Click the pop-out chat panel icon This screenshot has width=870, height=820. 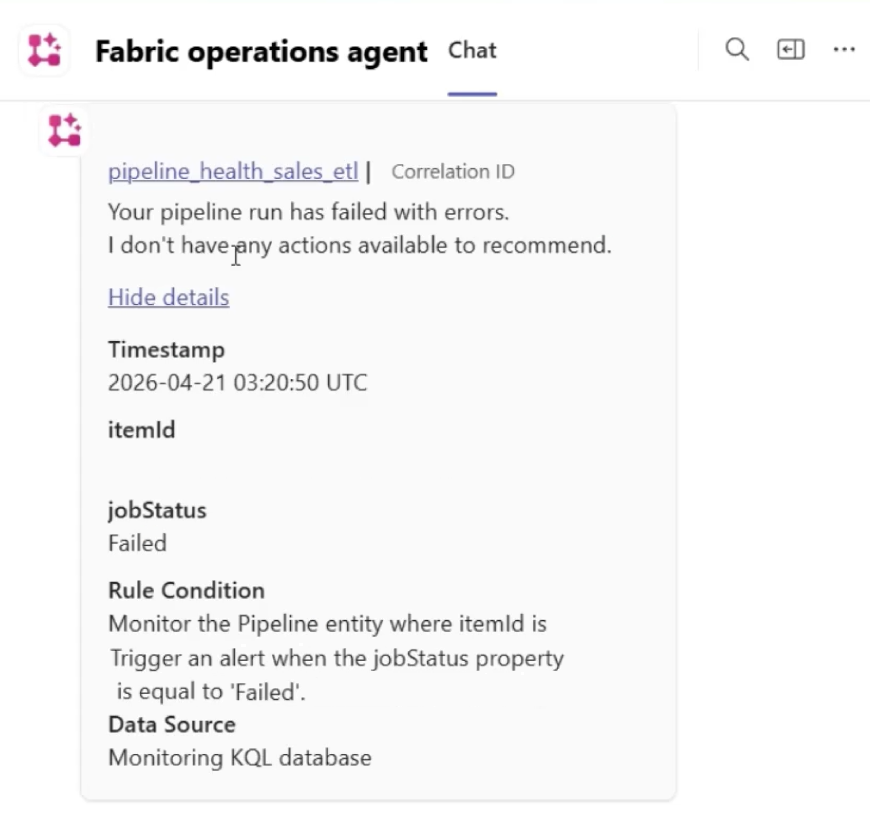click(791, 49)
